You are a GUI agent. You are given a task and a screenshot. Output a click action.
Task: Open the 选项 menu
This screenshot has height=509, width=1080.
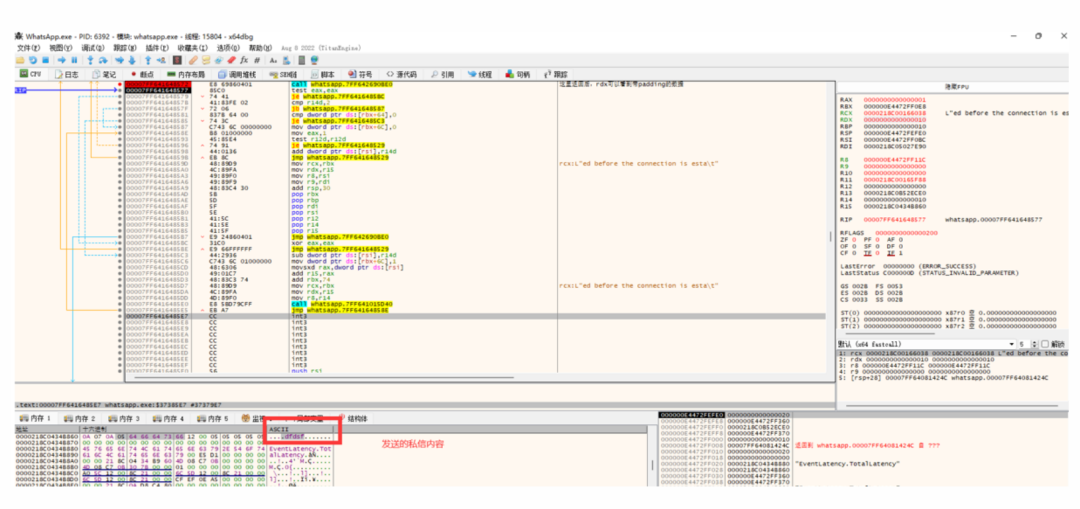click(x=229, y=48)
